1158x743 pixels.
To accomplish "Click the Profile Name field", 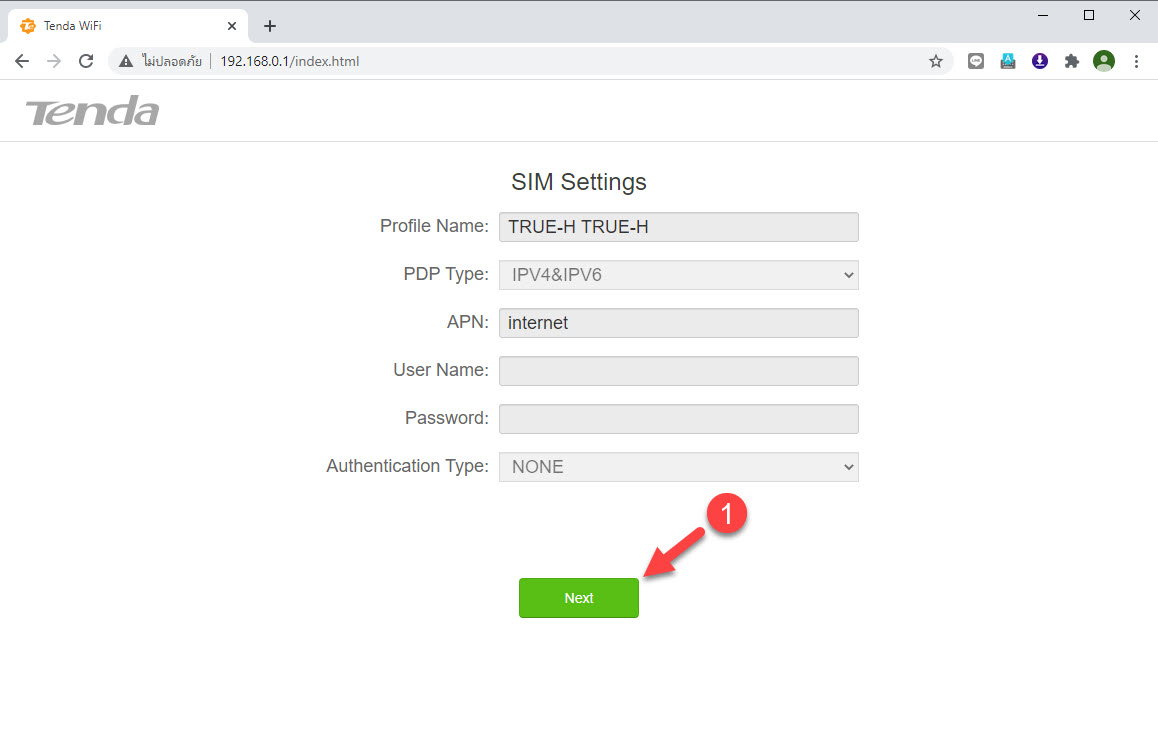I will (x=678, y=227).
